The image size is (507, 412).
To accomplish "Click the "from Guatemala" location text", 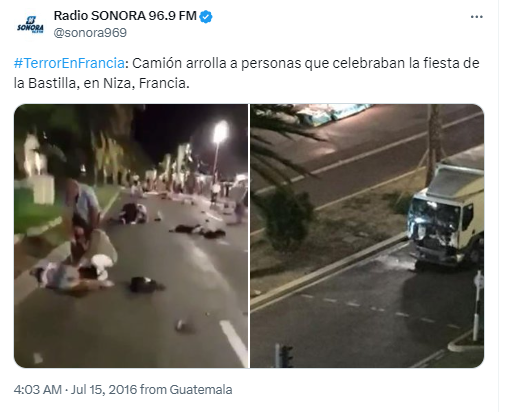I will tap(186, 389).
